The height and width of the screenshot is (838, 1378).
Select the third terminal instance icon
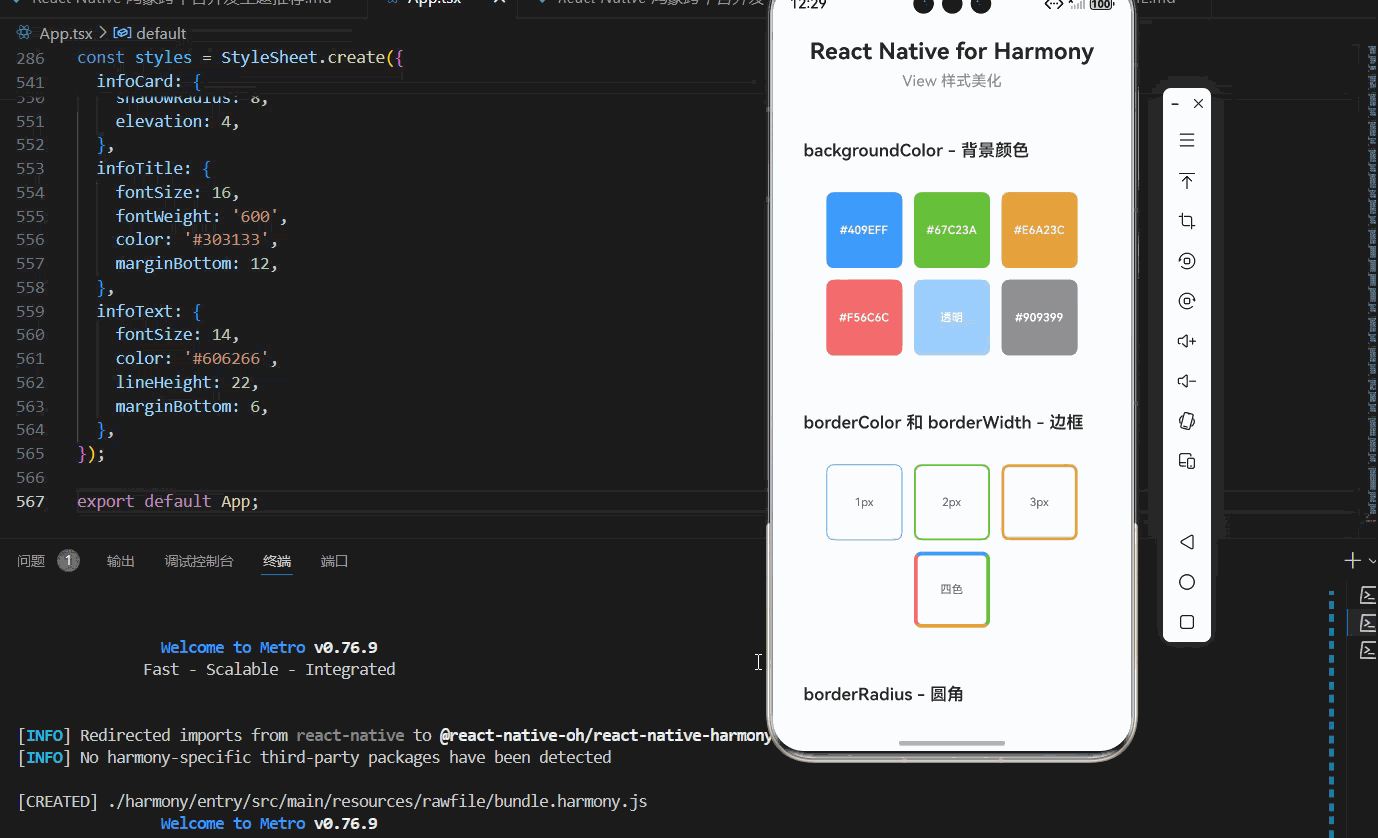tap(1368, 650)
